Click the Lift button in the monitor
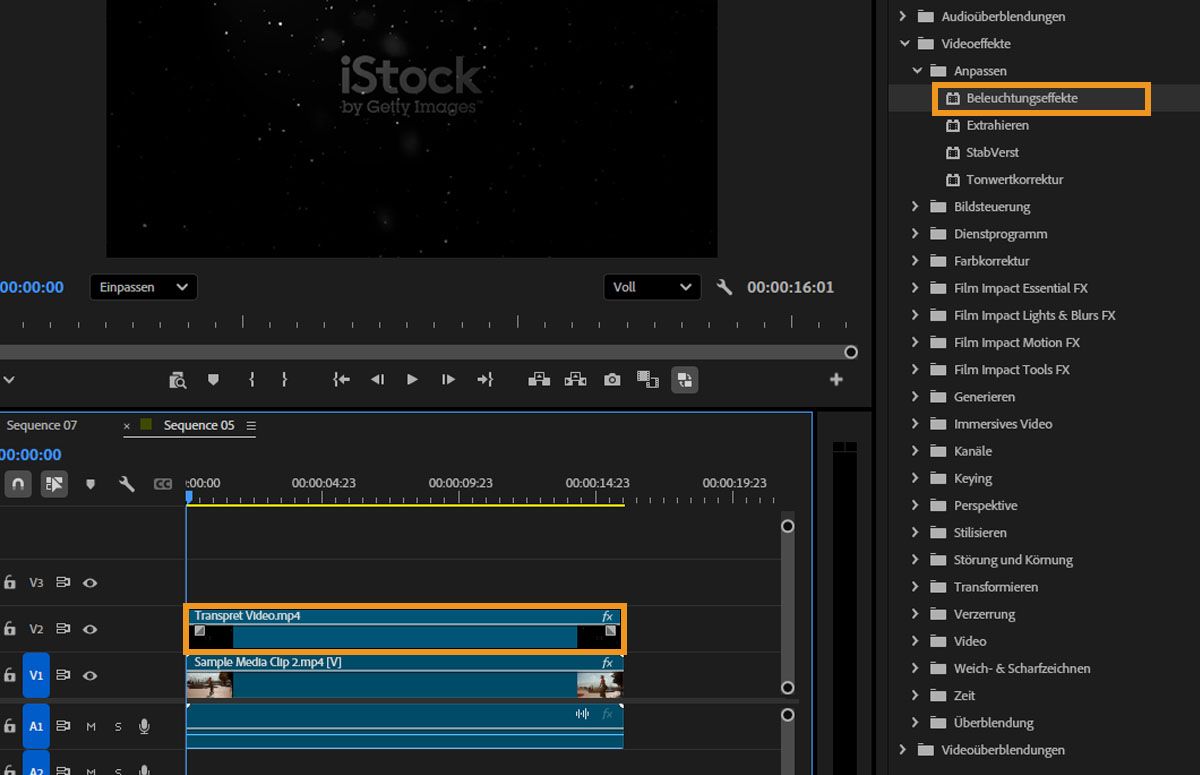 point(539,380)
